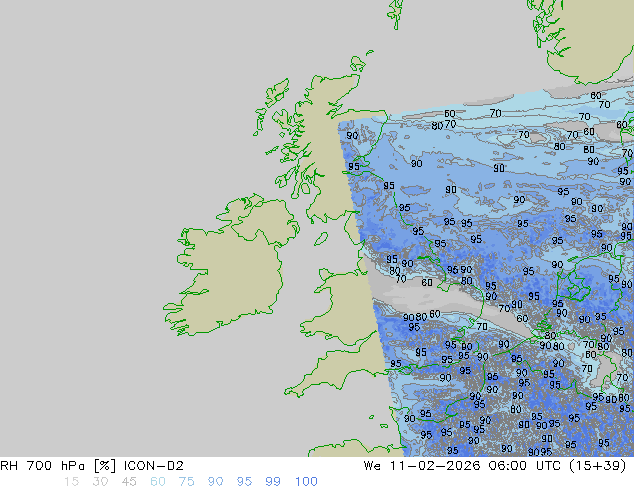Click the 'We' weekday abbreviation

(372, 466)
